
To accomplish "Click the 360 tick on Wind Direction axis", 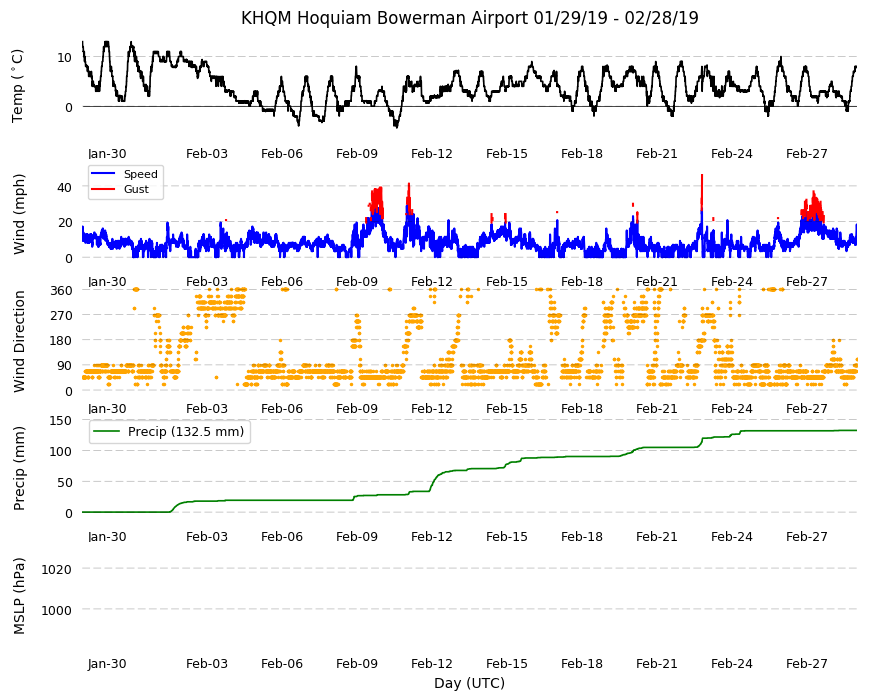I will [61, 290].
